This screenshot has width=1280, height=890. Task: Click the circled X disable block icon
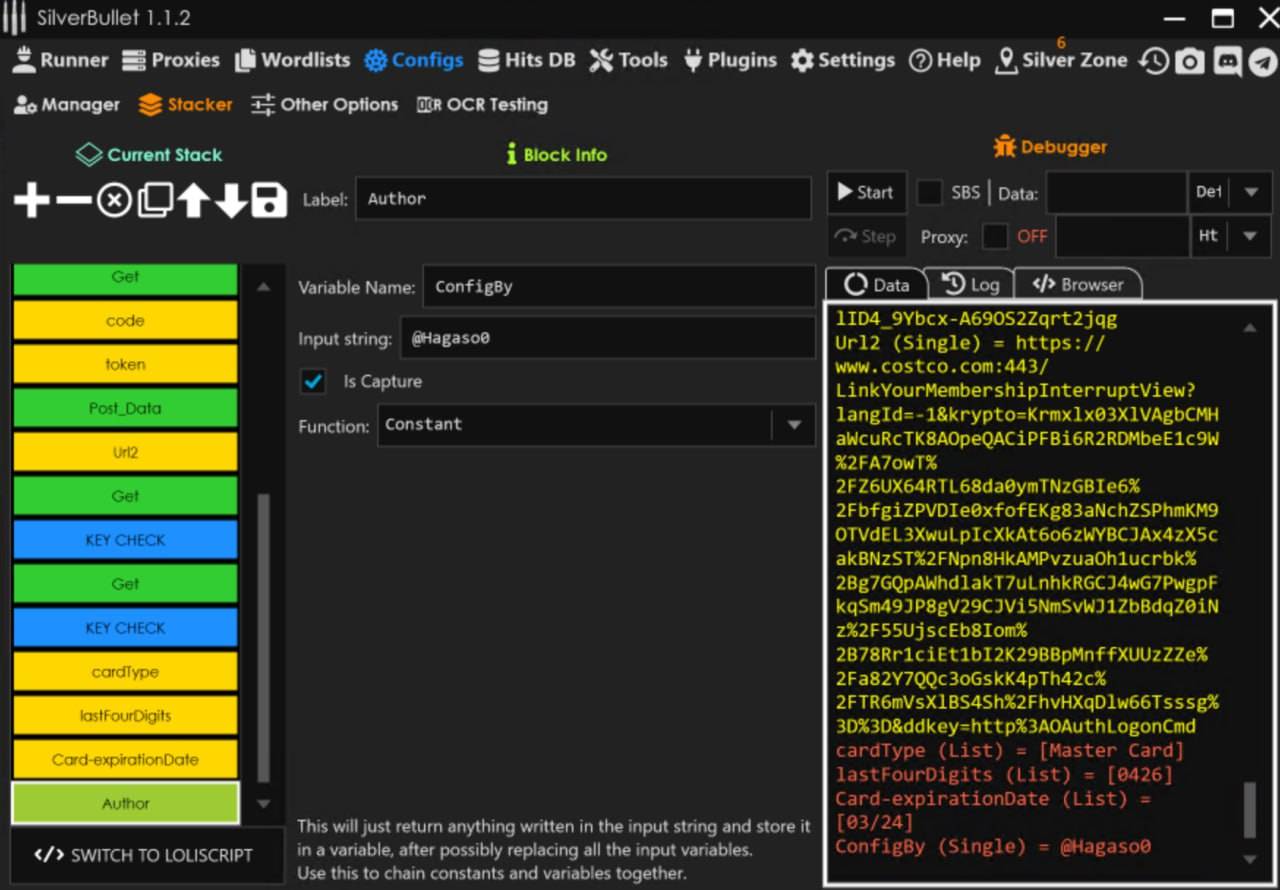(x=114, y=201)
